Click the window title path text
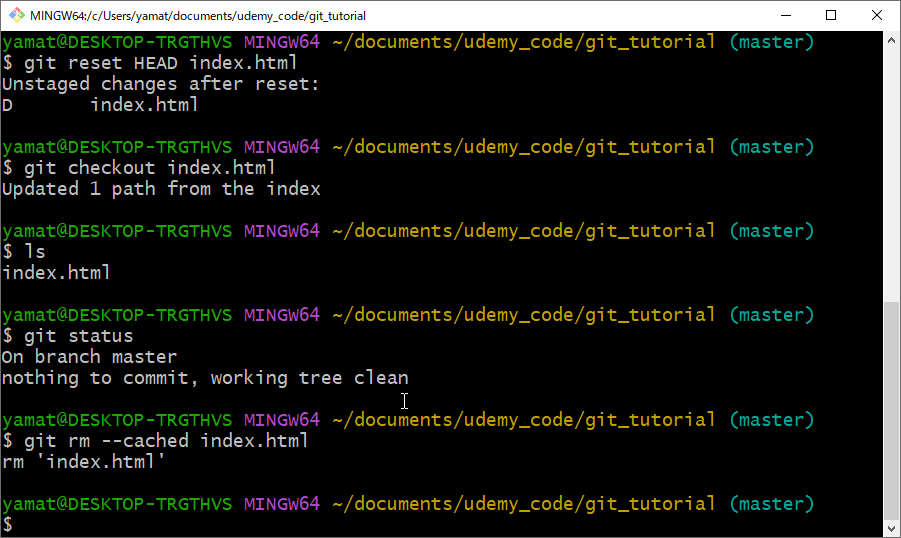Viewport: 901px width, 538px height. tap(198, 16)
